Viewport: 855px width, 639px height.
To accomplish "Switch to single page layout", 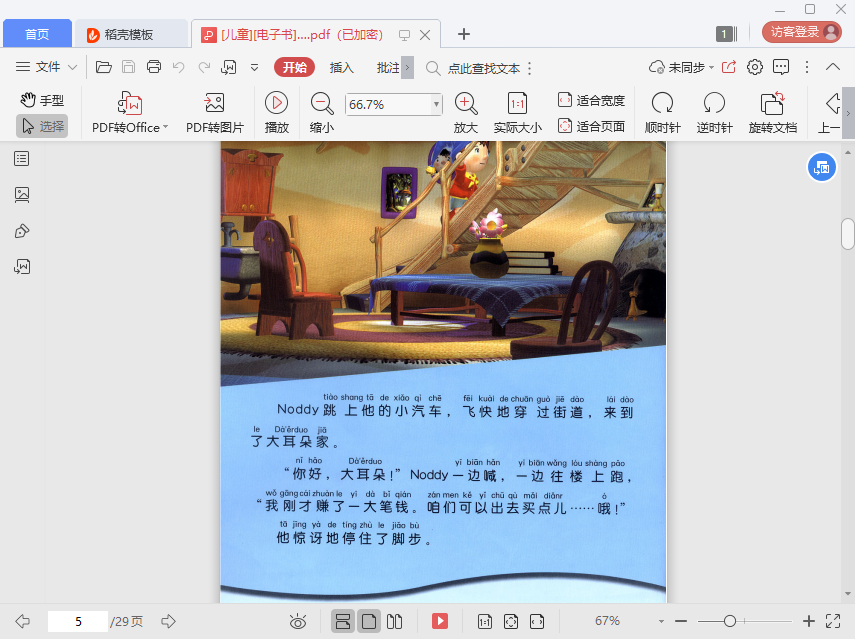I will click(369, 621).
